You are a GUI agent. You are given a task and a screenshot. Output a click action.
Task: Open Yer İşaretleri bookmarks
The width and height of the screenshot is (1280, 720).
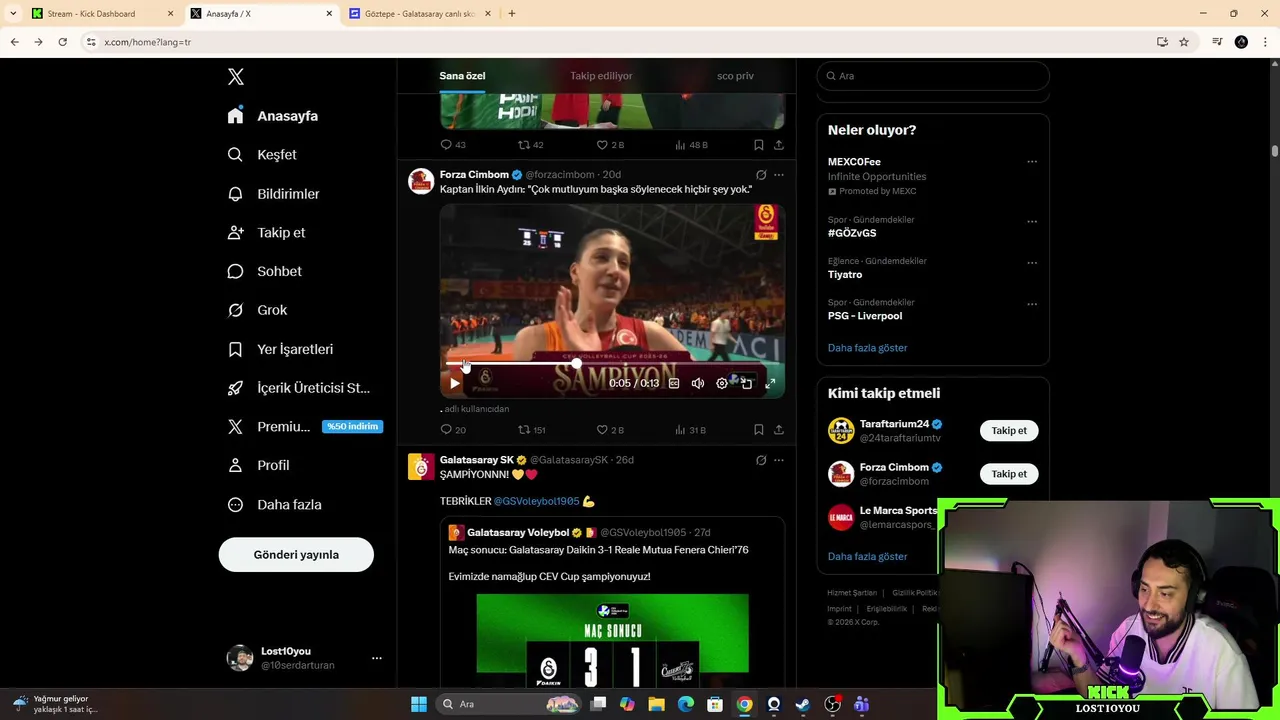[281, 349]
